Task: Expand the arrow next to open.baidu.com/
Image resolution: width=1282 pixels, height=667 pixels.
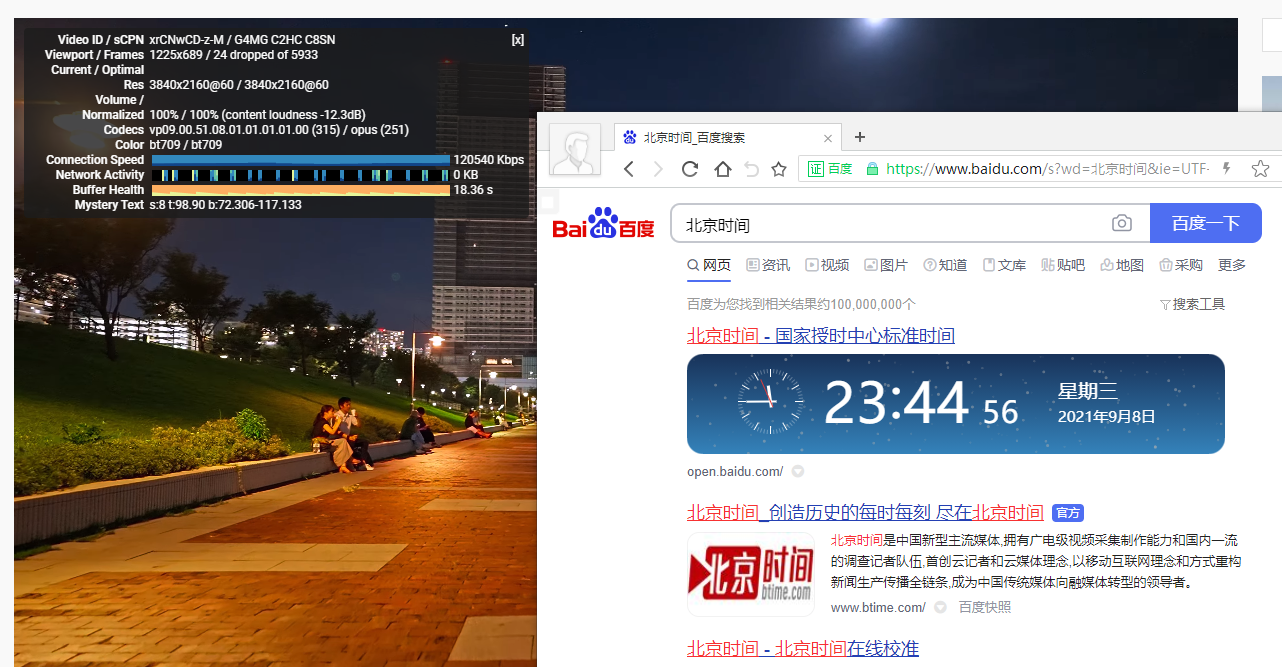Action: pyautogui.click(x=798, y=471)
